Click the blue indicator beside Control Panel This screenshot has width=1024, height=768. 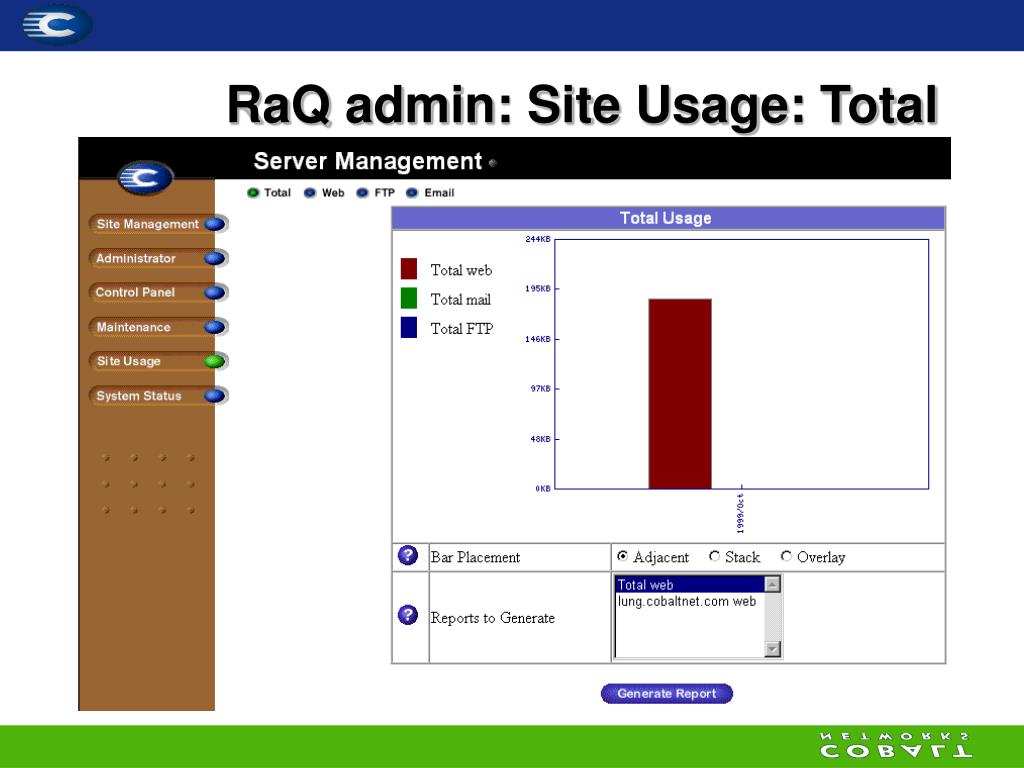[x=214, y=293]
